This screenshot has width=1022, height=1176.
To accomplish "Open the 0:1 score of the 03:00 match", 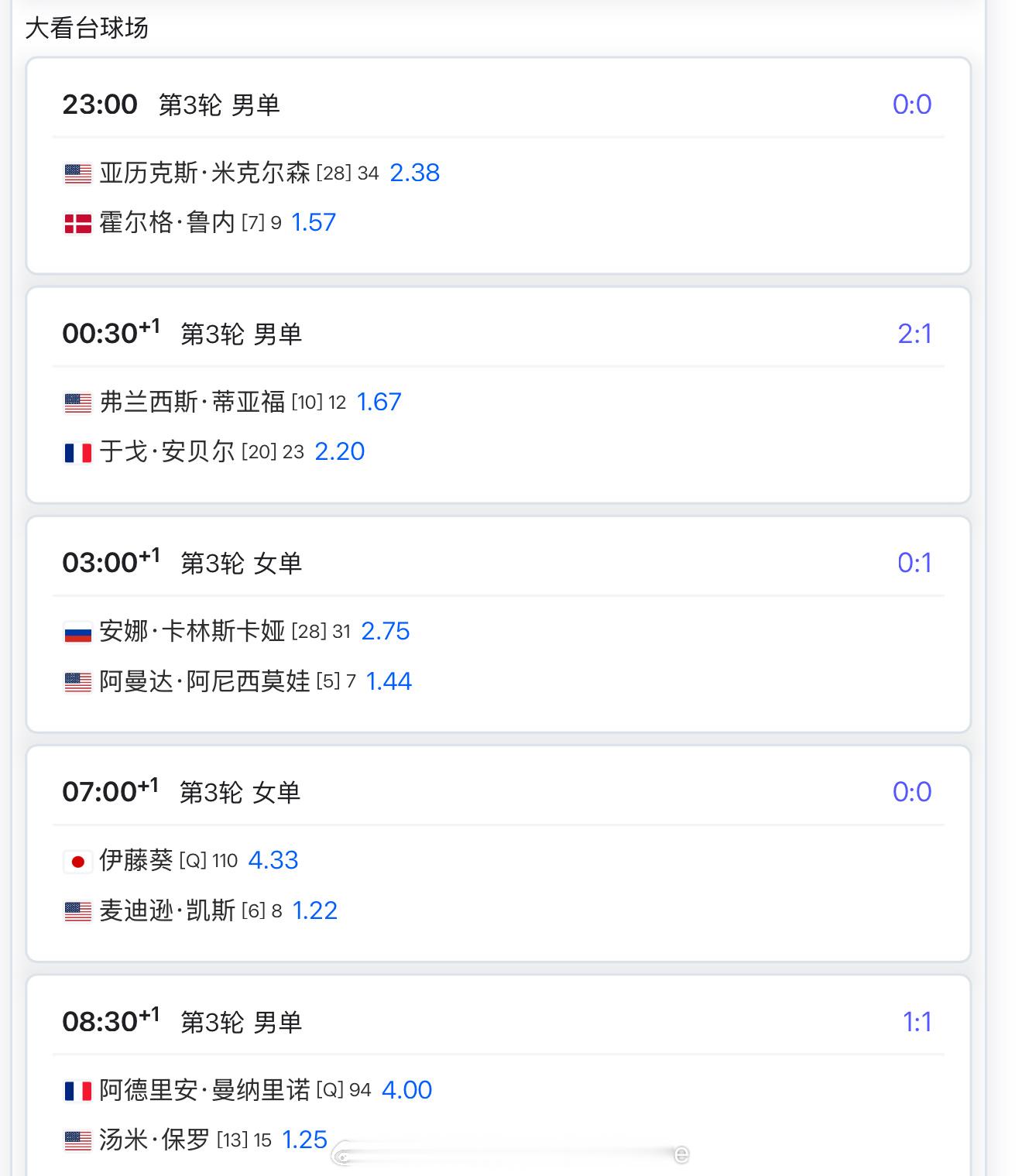I will click(914, 563).
